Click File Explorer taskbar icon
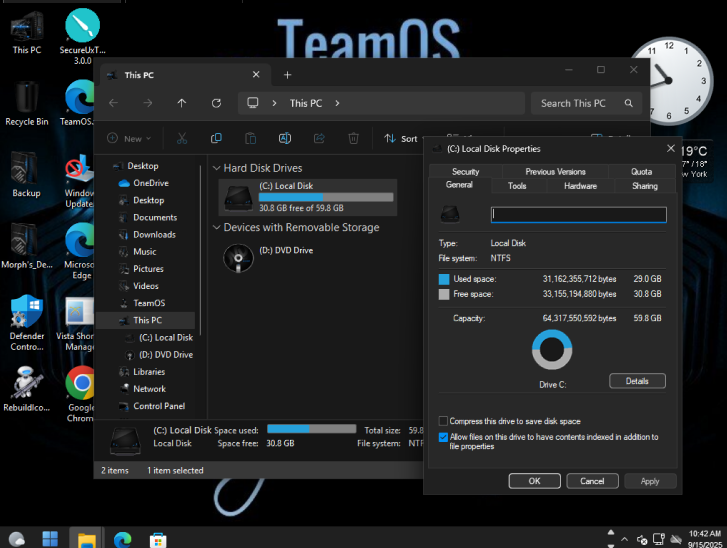This screenshot has height=548, width=727. click(86, 539)
